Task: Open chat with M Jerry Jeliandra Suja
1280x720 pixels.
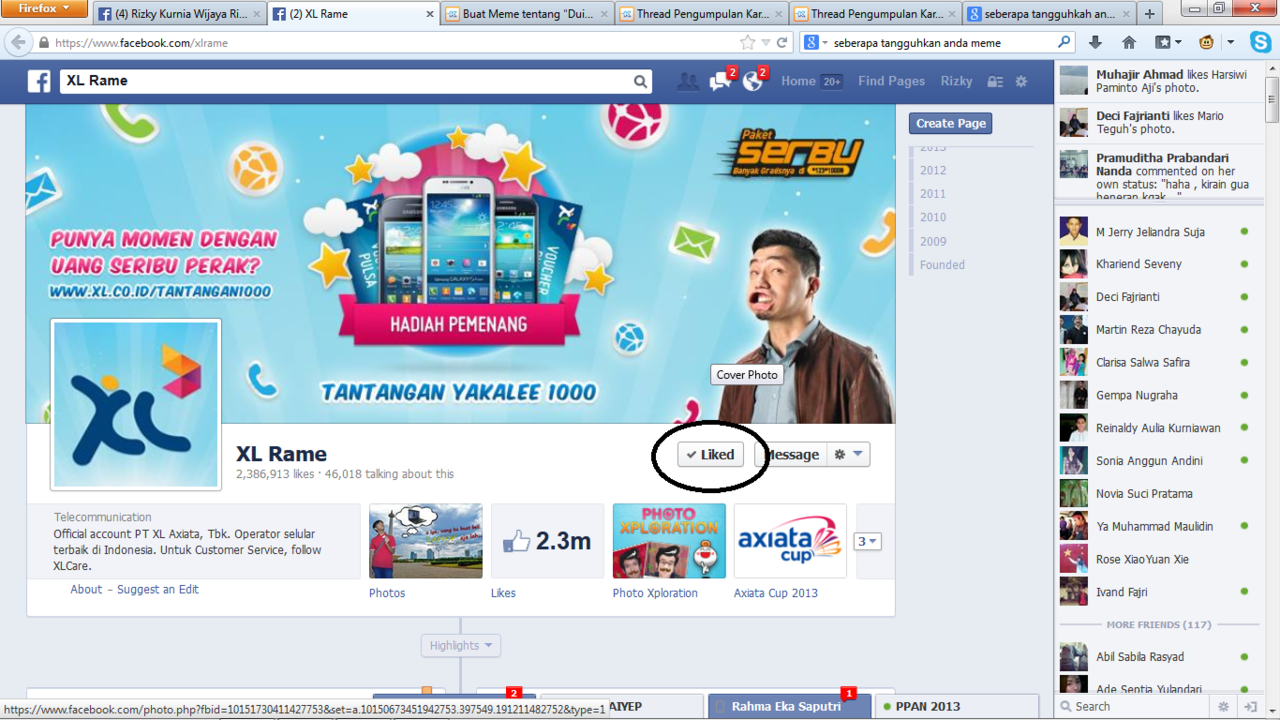Action: pyautogui.click(x=1154, y=231)
